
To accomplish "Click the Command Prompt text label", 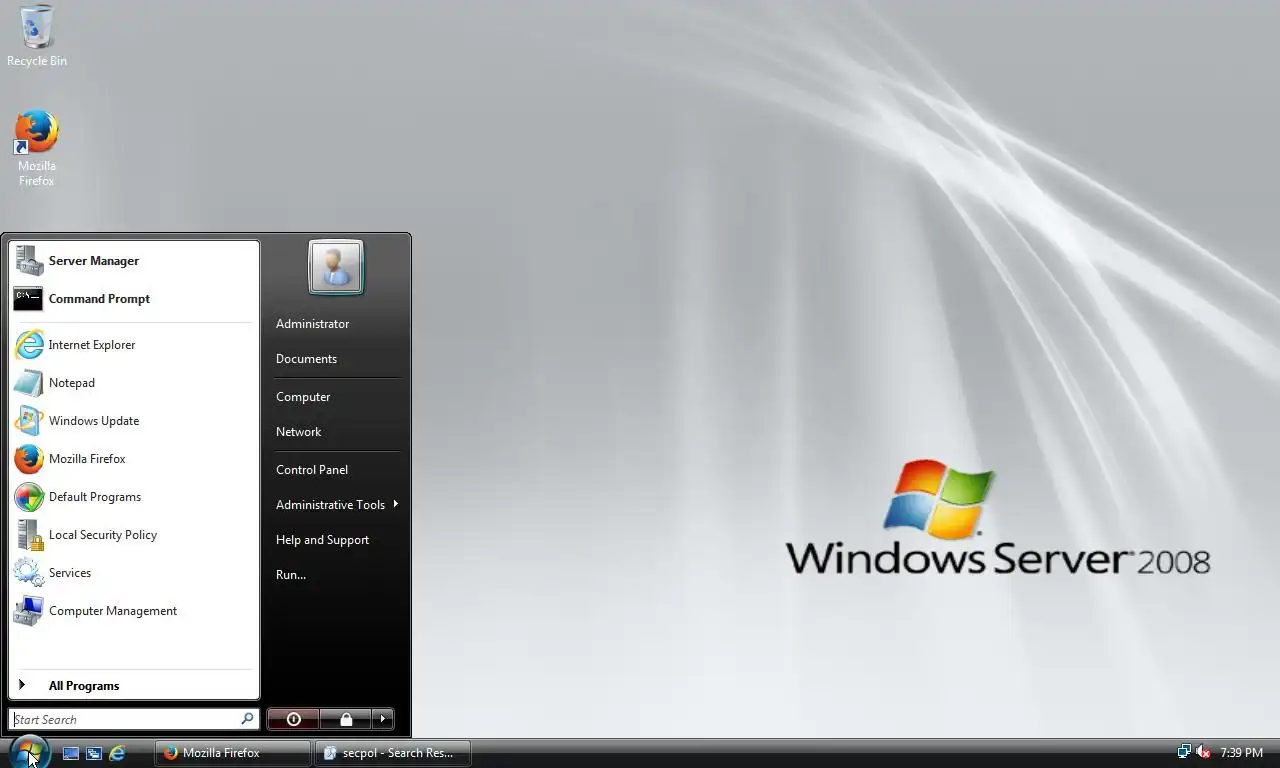I will (99, 299).
